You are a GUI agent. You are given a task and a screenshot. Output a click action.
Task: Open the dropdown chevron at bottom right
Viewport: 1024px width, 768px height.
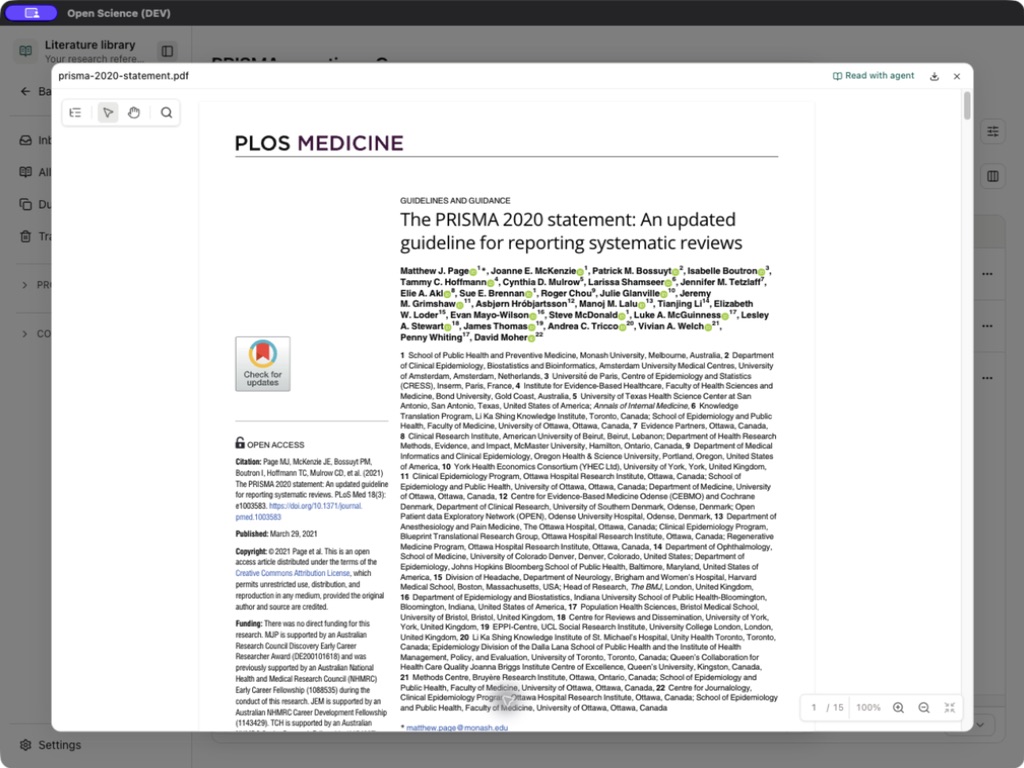click(x=980, y=725)
